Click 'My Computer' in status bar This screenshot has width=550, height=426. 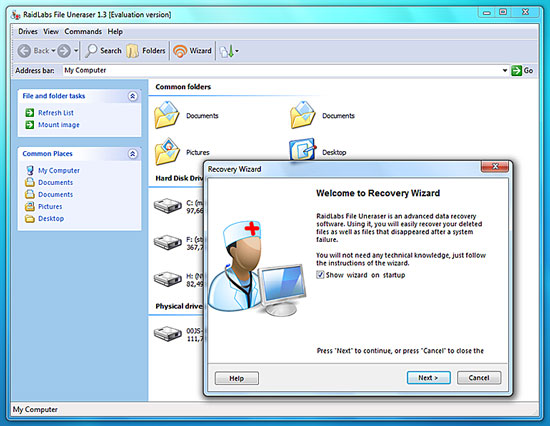35,409
